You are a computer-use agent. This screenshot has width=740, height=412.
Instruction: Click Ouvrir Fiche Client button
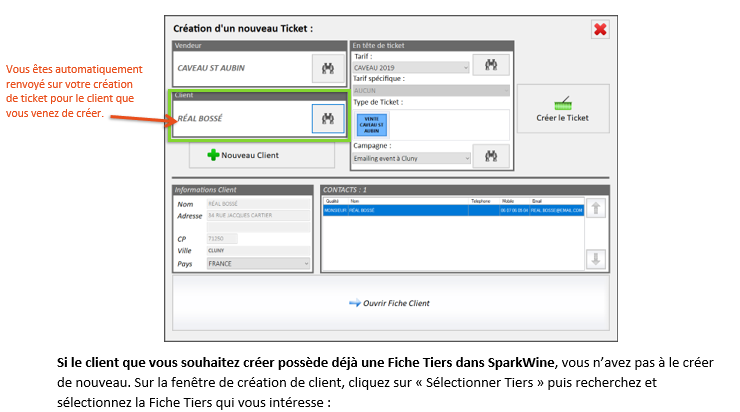click(x=389, y=302)
